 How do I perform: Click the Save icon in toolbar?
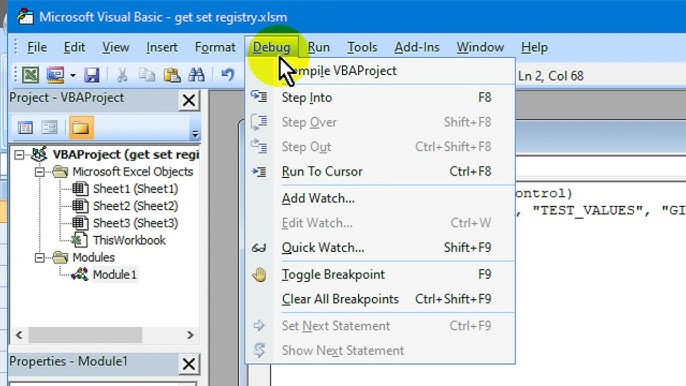[x=91, y=75]
